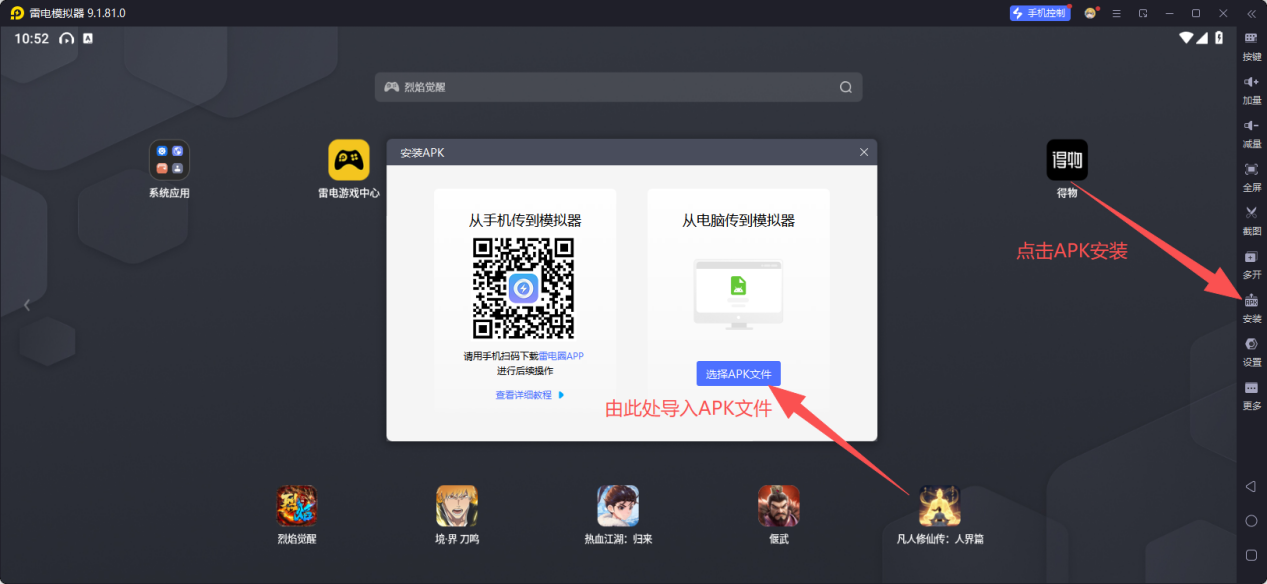Click the QR code image
1267x584 pixels.
(524, 289)
